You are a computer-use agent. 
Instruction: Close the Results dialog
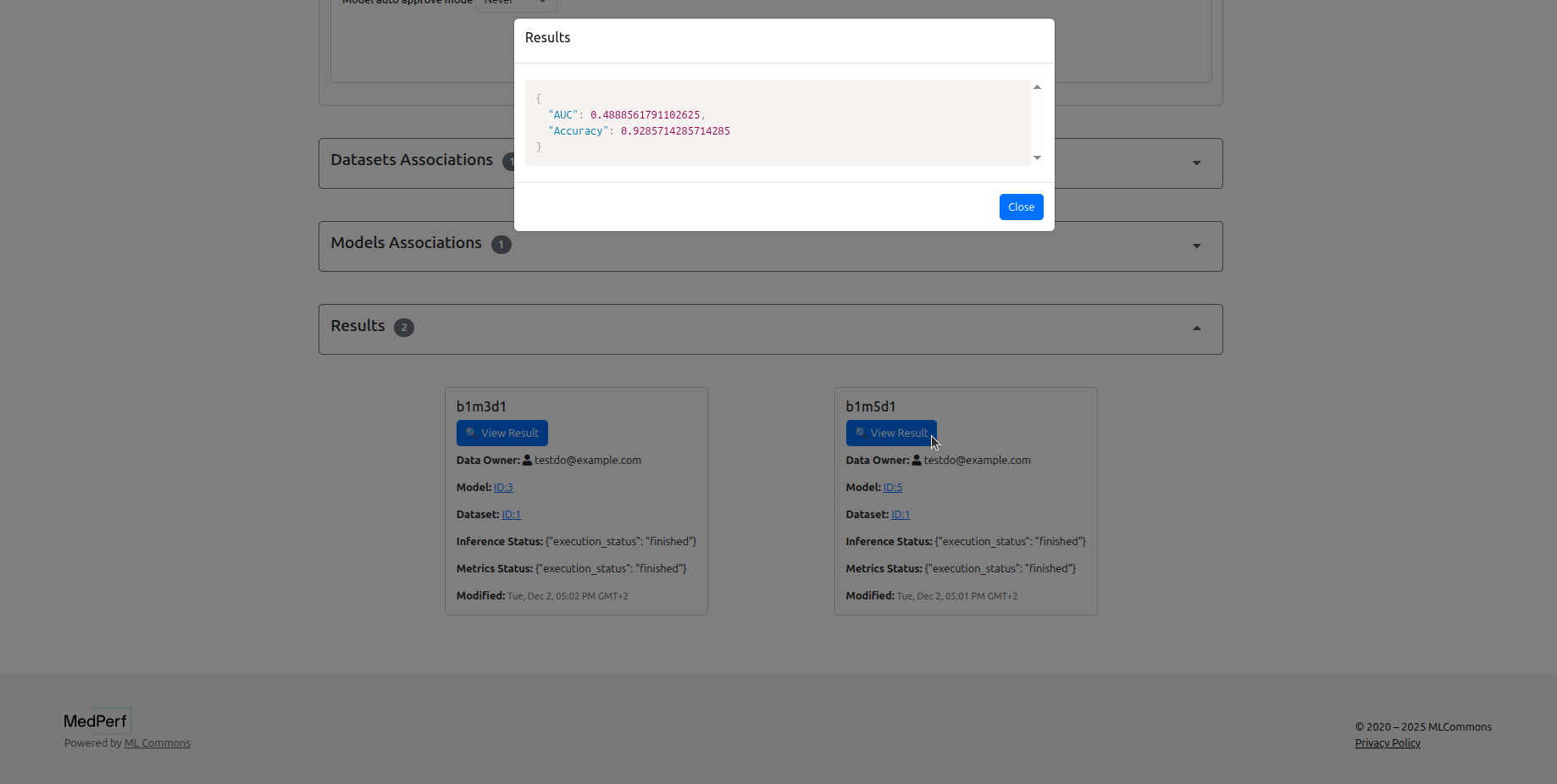coord(1021,207)
